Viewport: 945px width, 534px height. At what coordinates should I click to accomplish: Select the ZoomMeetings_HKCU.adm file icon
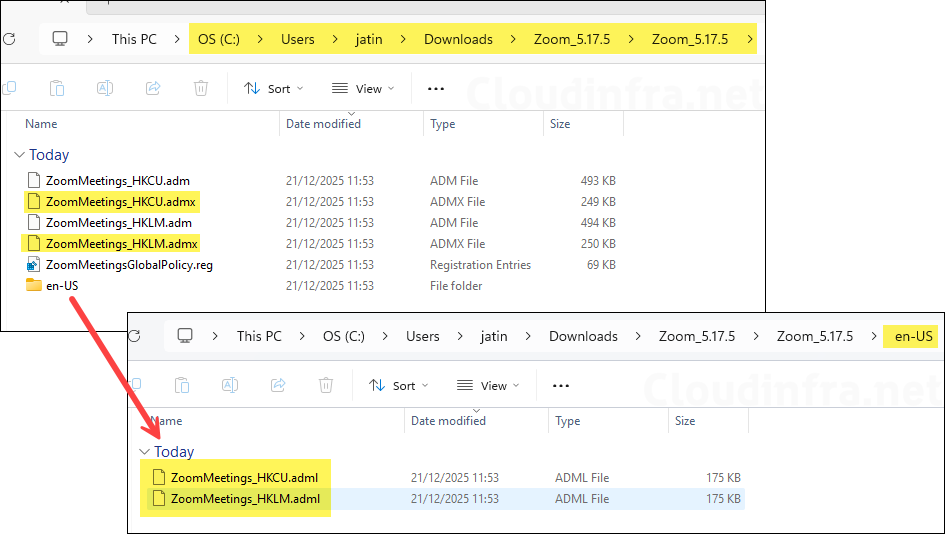[34, 180]
